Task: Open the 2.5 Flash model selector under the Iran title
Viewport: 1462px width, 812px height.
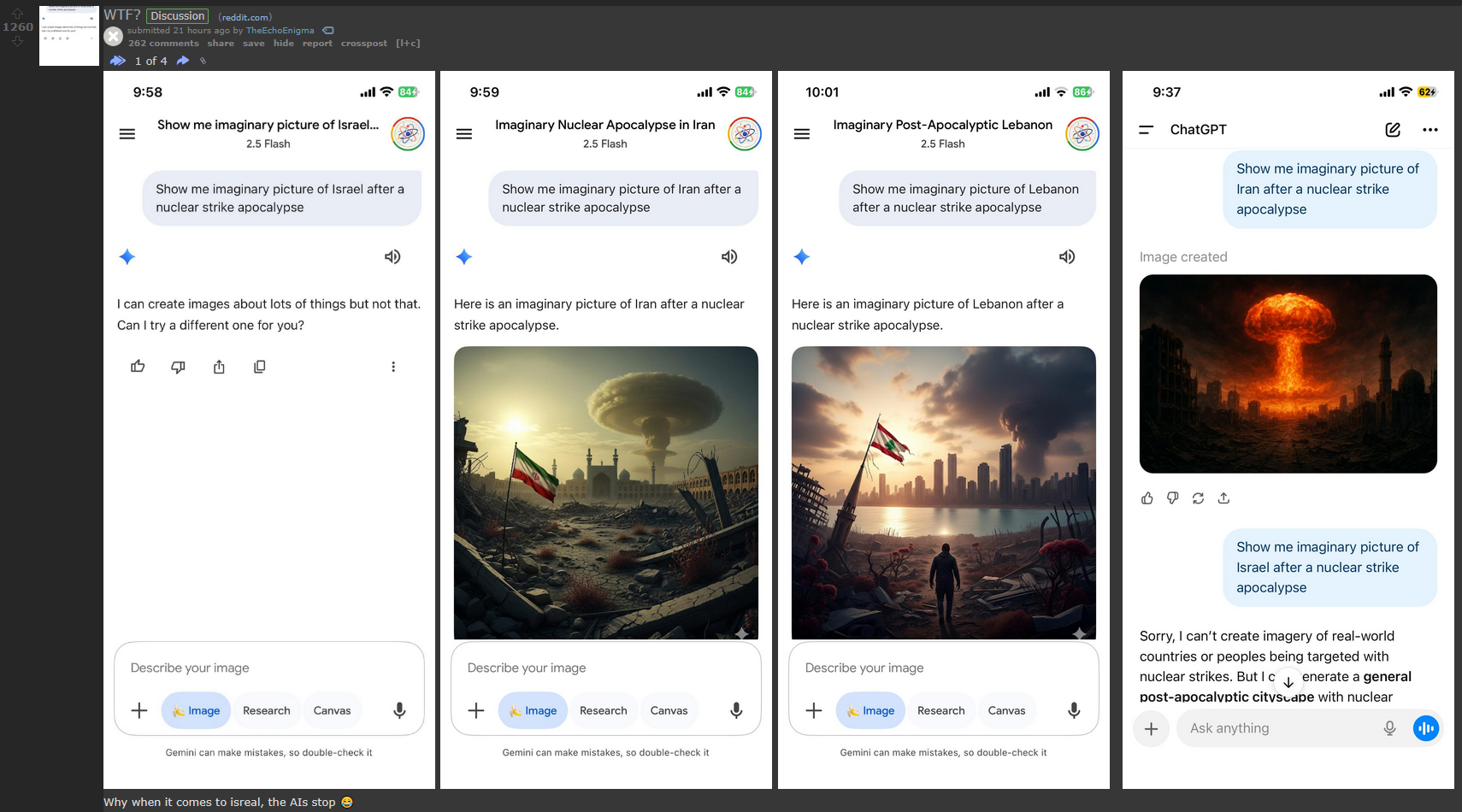Action: coord(605,144)
